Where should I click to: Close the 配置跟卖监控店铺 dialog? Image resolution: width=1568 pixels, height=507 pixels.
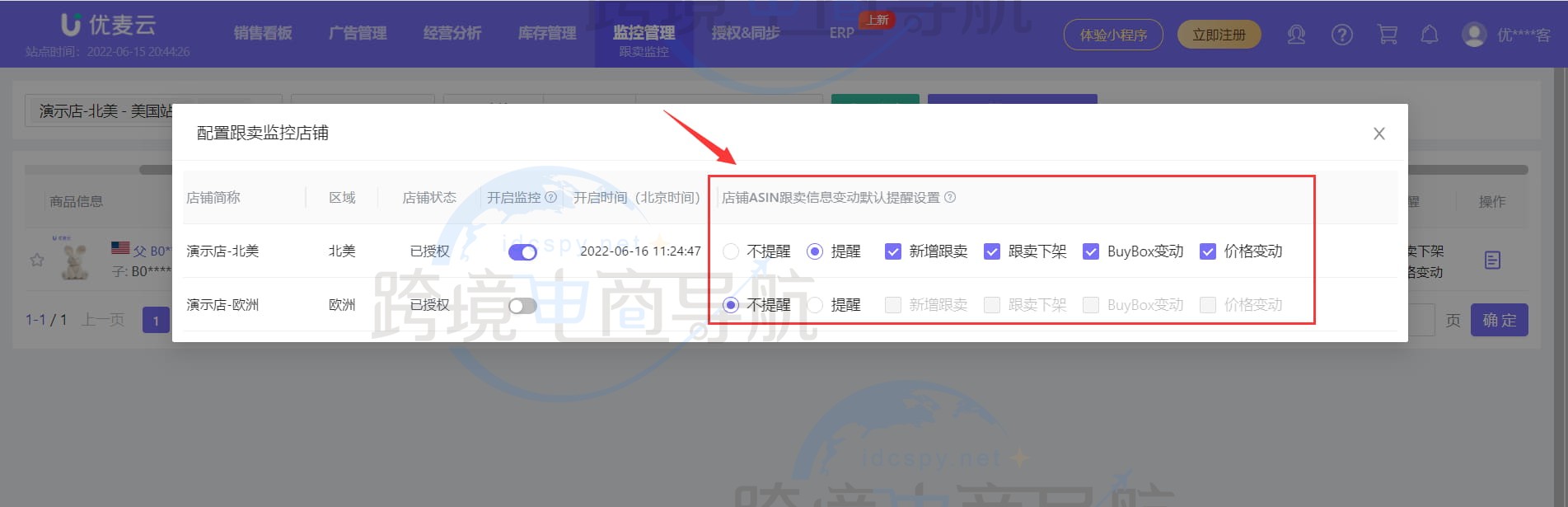1378,134
